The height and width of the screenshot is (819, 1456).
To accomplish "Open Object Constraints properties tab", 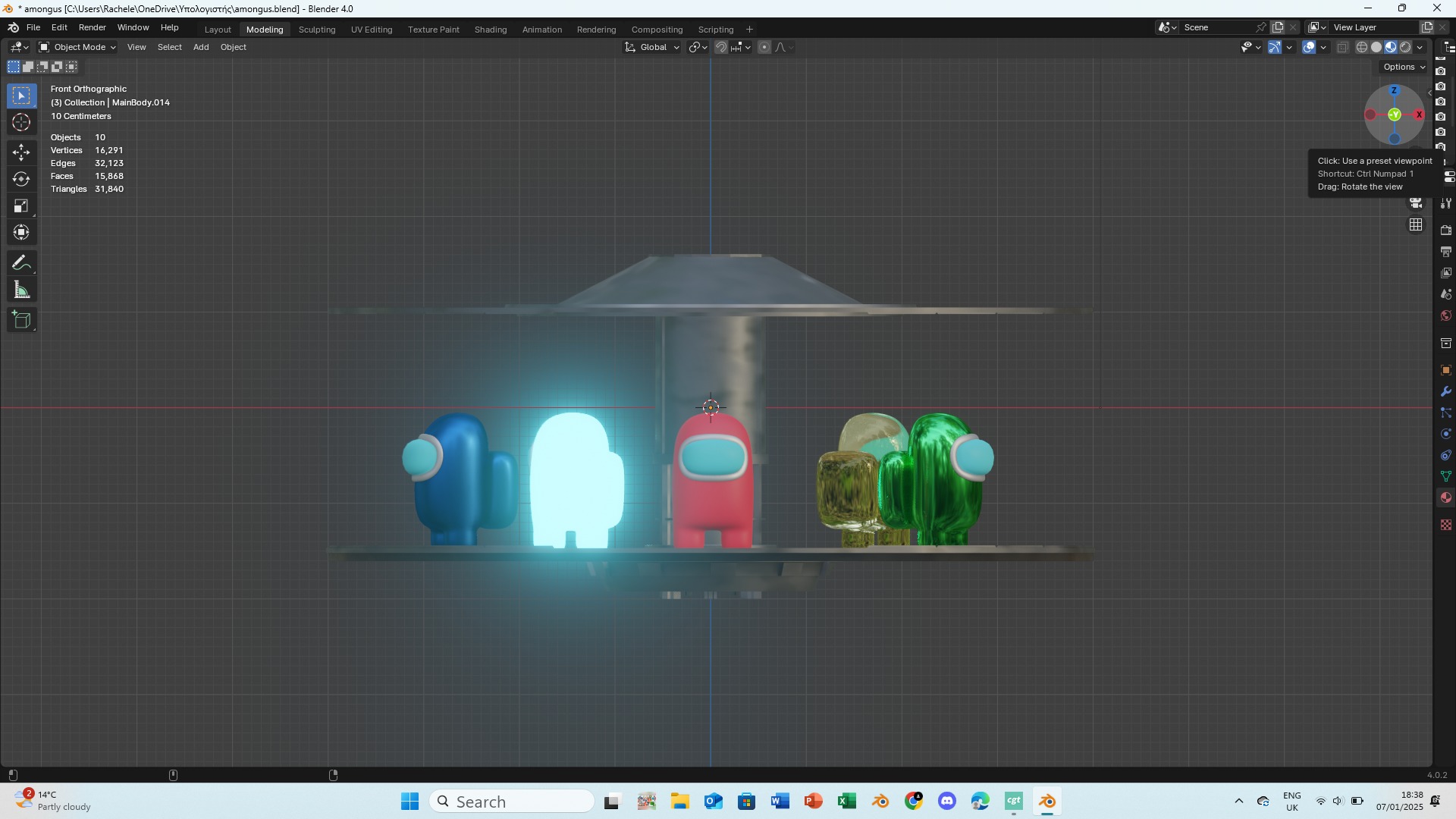I will tap(1446, 455).
